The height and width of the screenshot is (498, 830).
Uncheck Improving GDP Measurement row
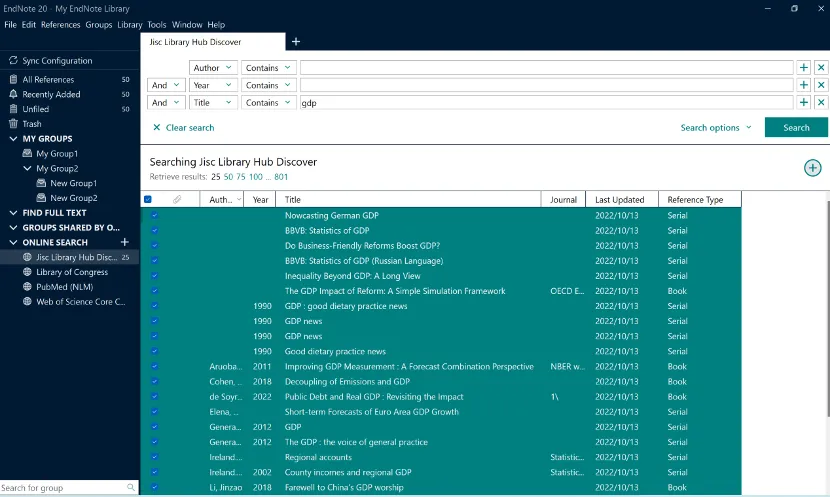click(x=155, y=366)
